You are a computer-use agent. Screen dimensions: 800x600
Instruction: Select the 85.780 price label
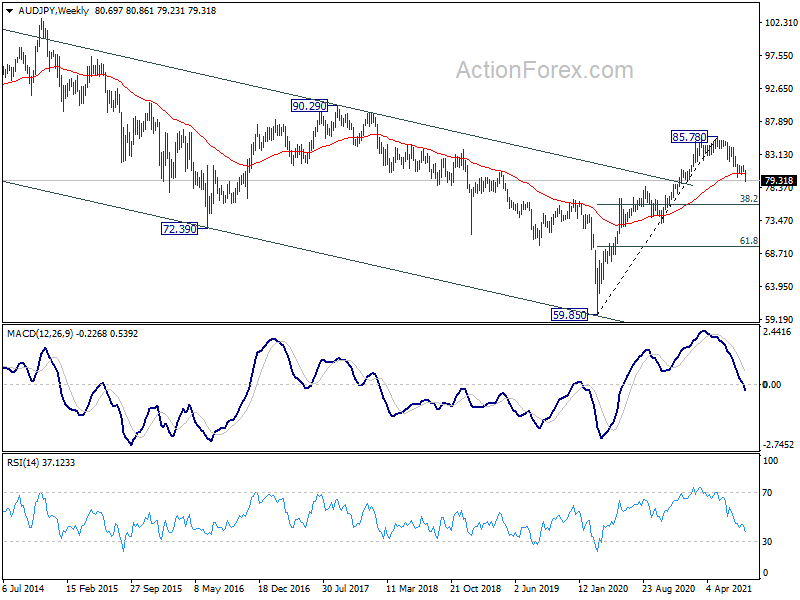tap(689, 137)
